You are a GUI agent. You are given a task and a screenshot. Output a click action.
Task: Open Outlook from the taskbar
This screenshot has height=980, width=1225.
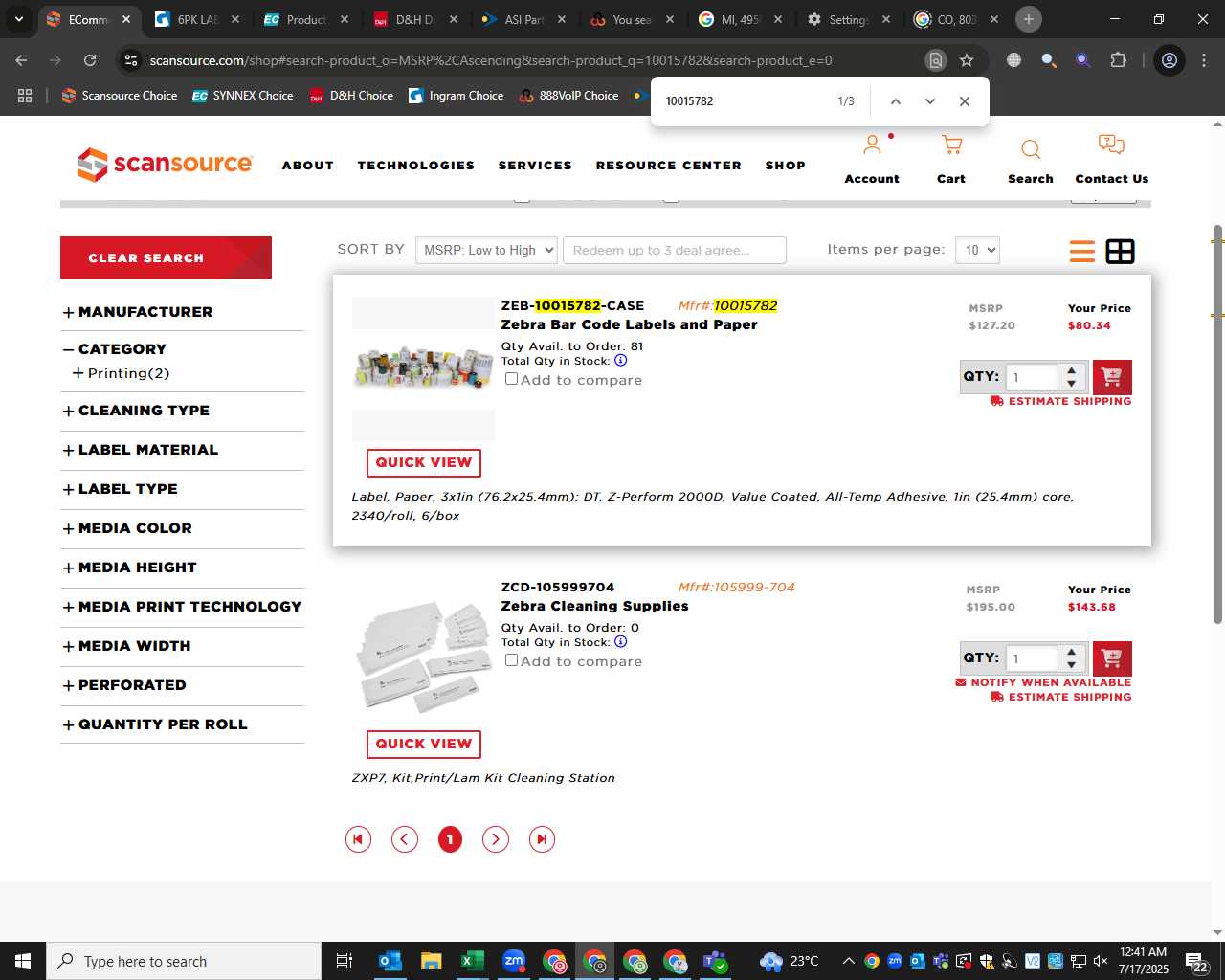[x=390, y=961]
